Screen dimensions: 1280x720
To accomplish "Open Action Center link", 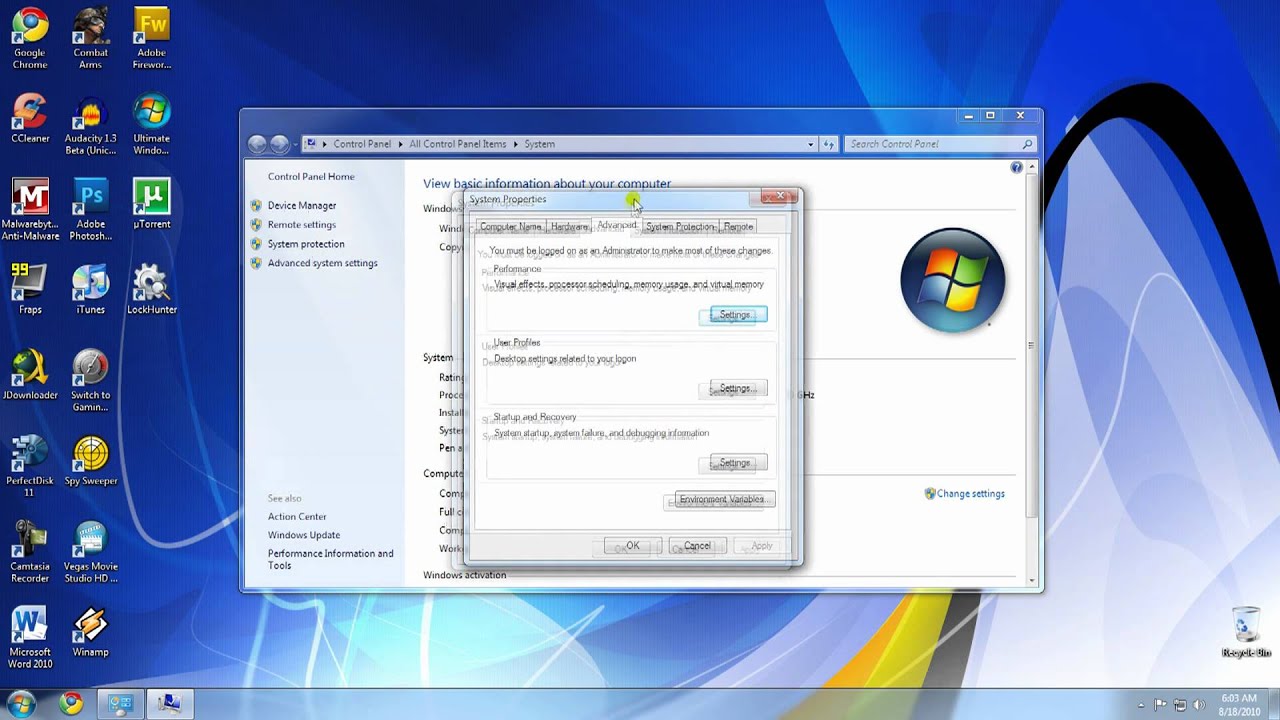I will point(297,517).
